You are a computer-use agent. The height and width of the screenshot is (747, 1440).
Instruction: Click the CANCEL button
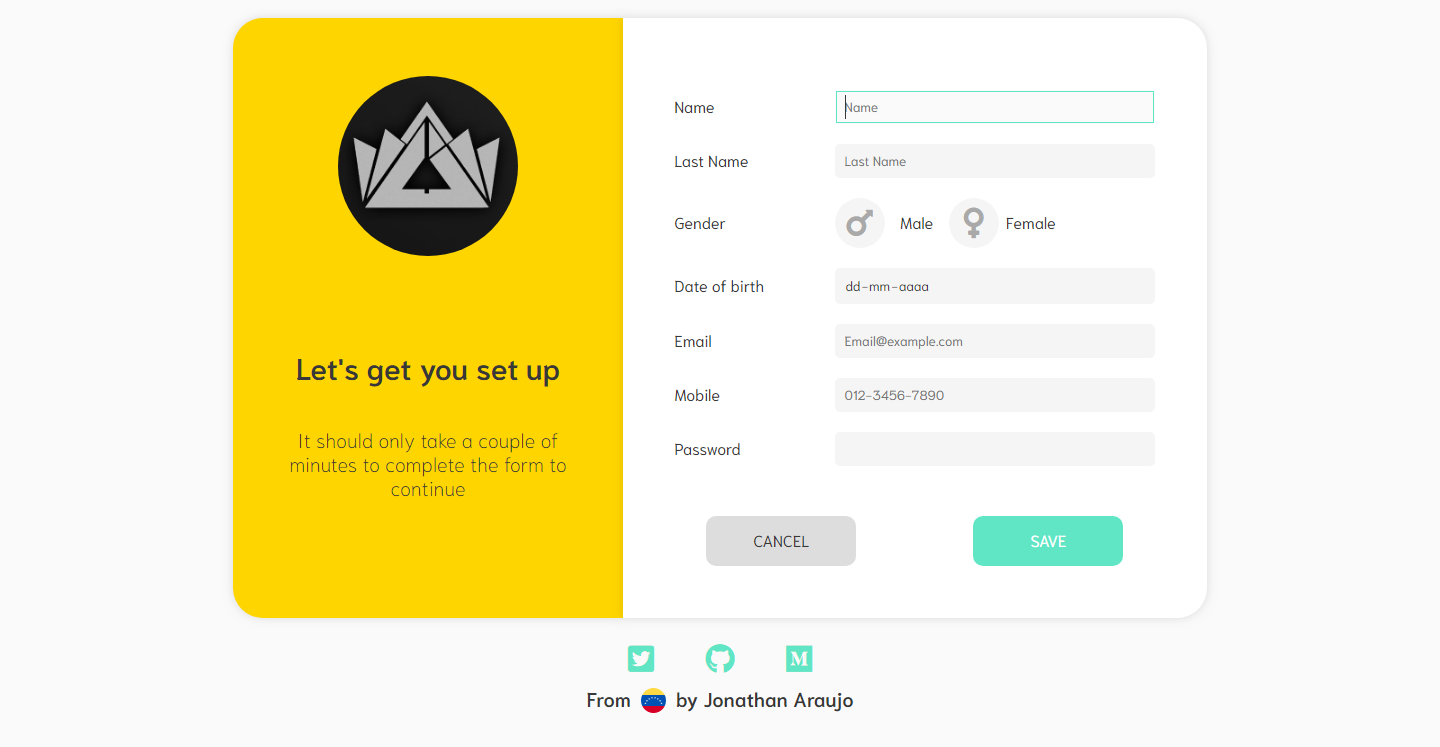pos(781,541)
